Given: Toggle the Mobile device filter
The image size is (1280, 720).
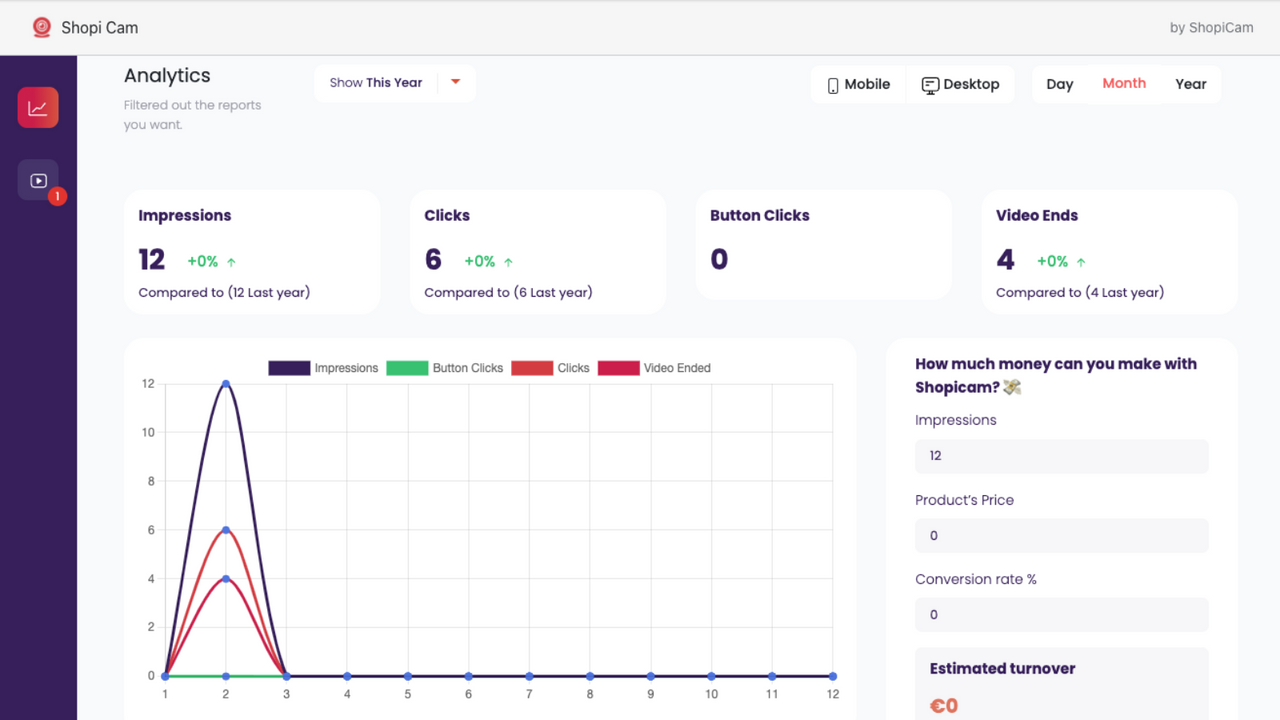Looking at the screenshot, I should [x=858, y=84].
